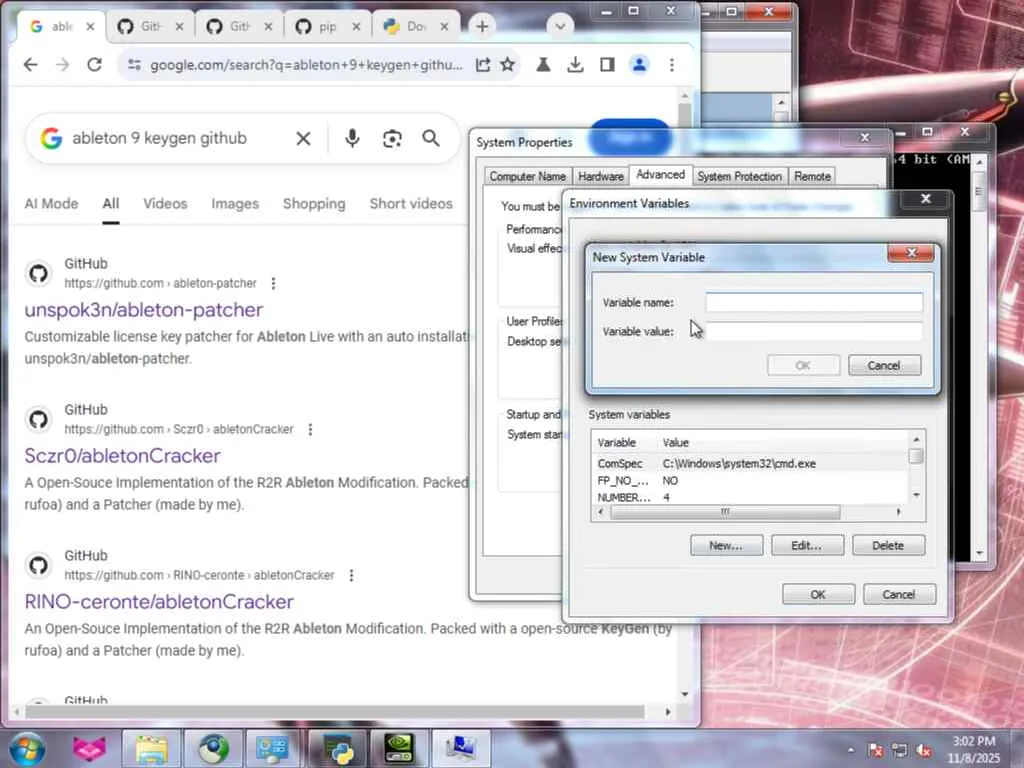This screenshot has width=1024, height=768.
Task: Open site information icon in address bar
Action: [135, 65]
